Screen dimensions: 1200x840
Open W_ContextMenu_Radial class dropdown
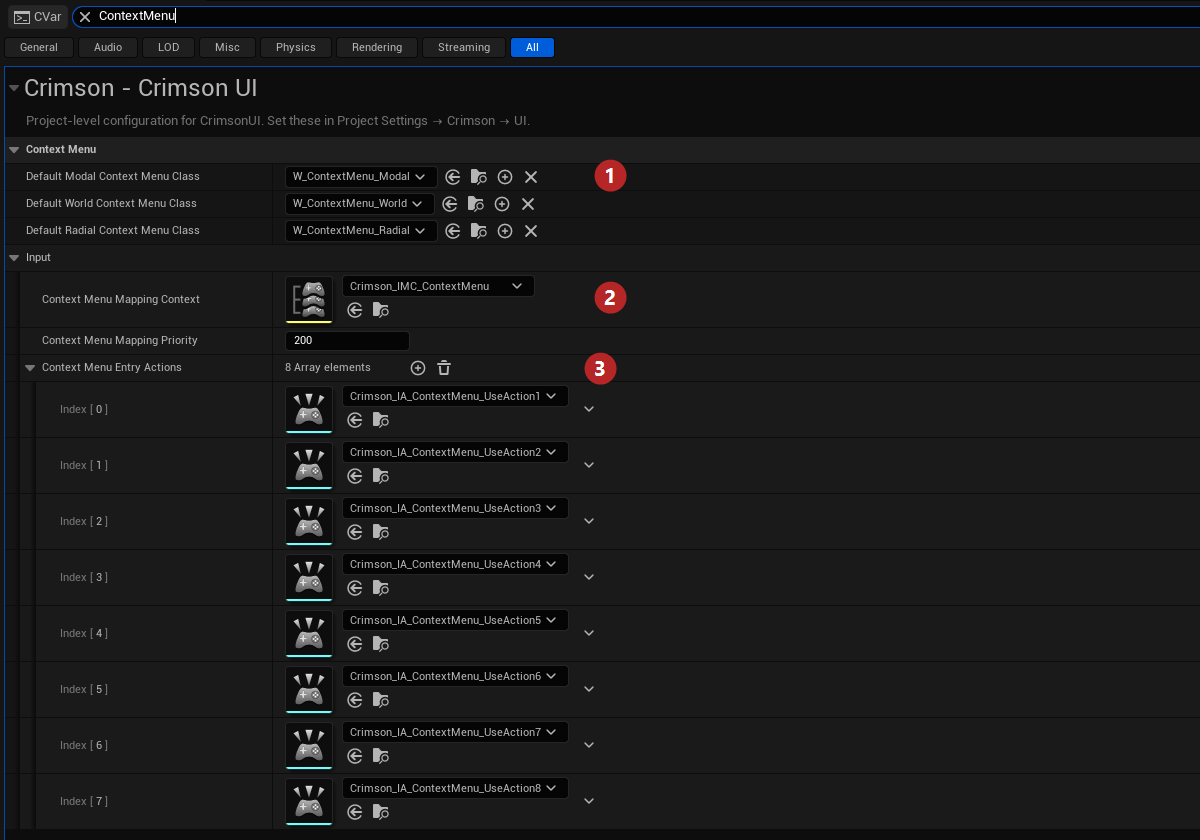[x=361, y=231]
